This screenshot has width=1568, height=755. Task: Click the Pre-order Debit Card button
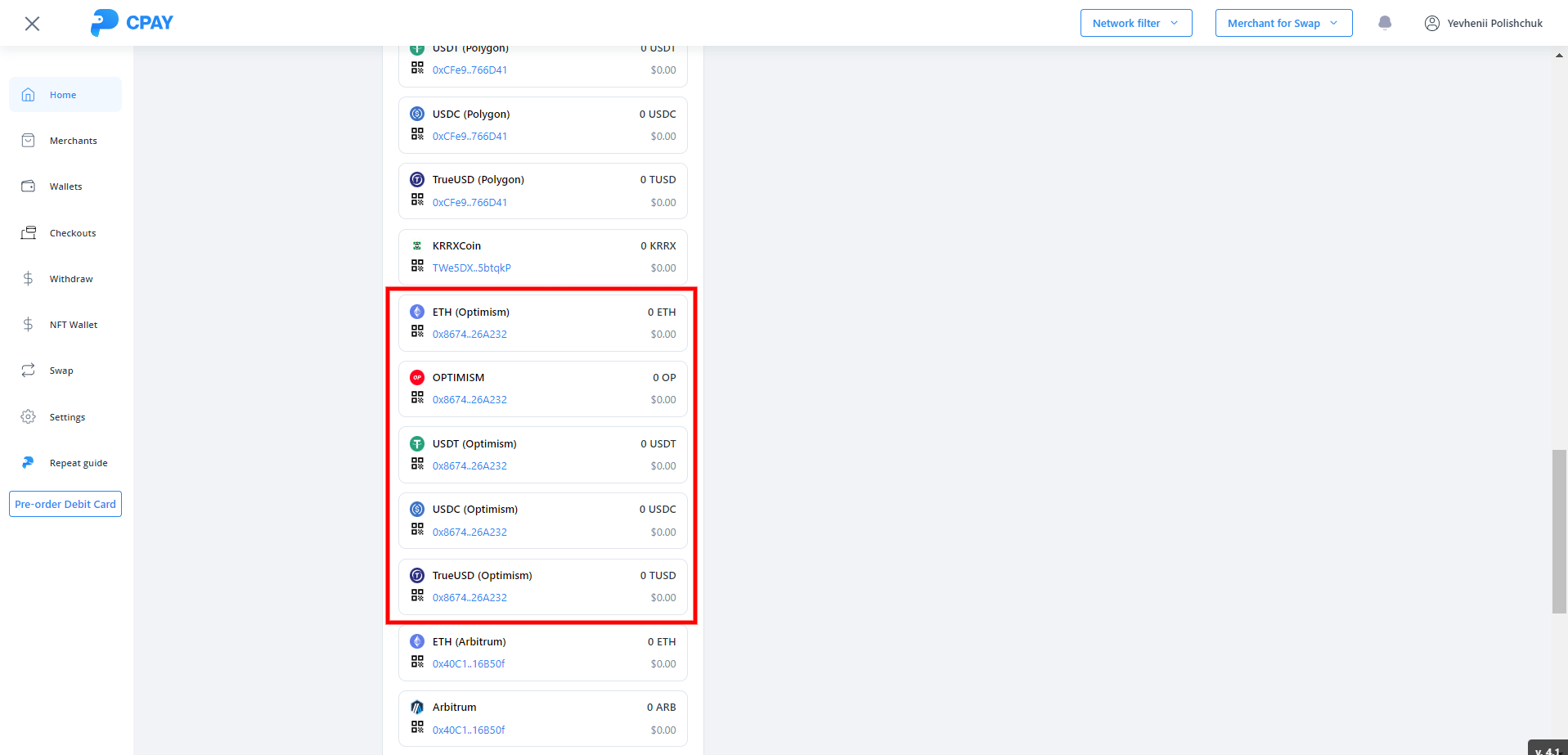[x=65, y=504]
